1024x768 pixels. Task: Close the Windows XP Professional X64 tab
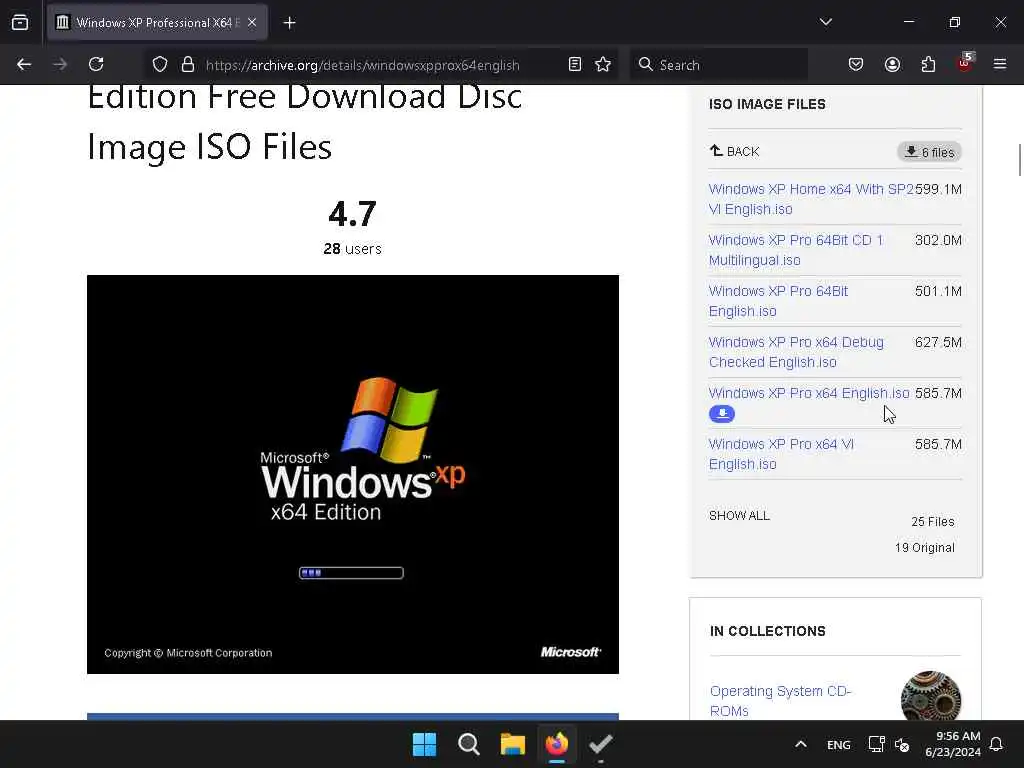click(252, 22)
